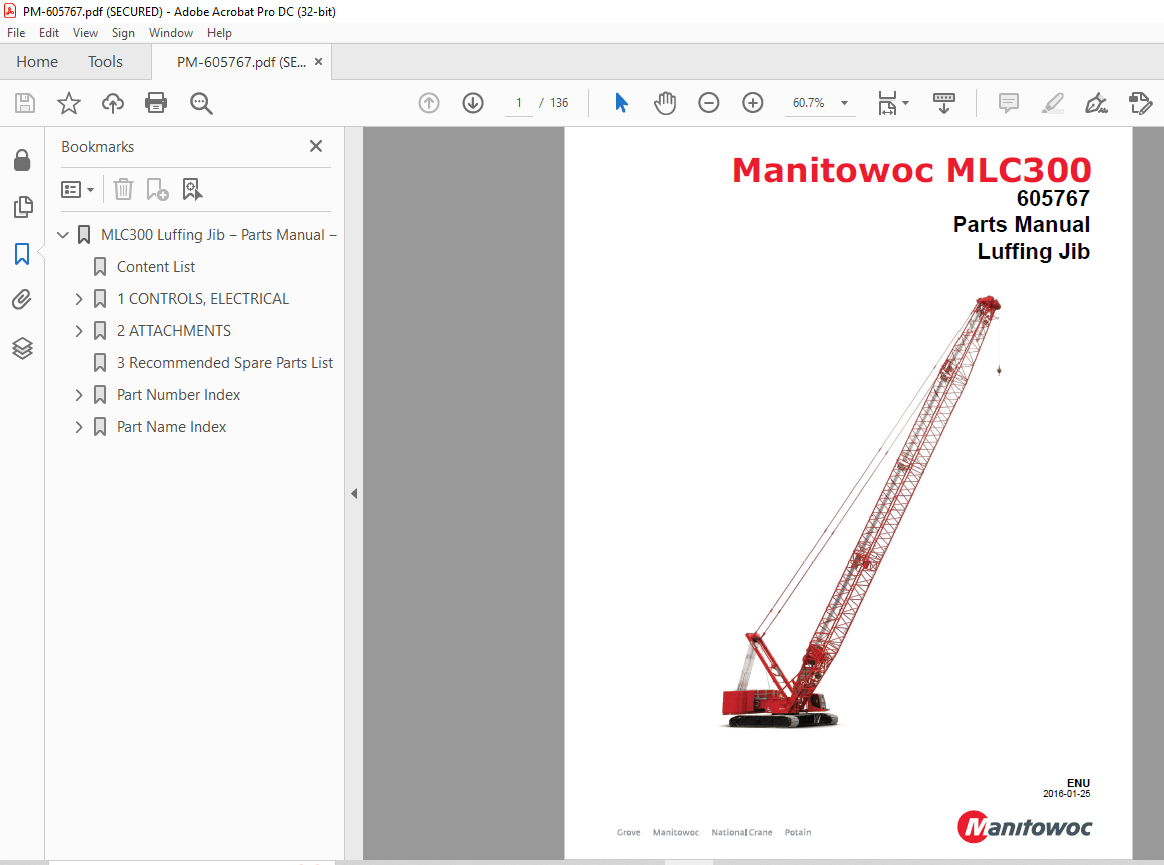Open Content List bookmark
Image resolution: width=1164 pixels, height=865 pixels.
coord(156,267)
